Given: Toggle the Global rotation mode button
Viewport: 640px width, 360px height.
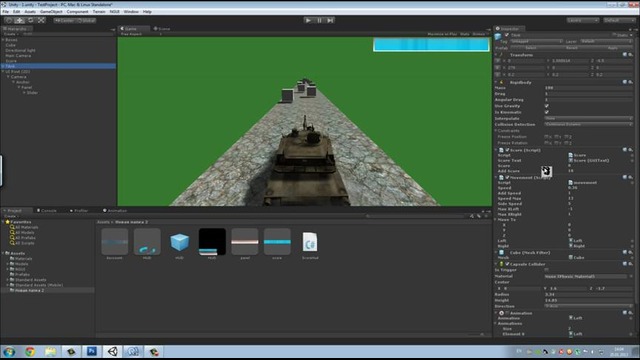Looking at the screenshot, I should point(86,20).
